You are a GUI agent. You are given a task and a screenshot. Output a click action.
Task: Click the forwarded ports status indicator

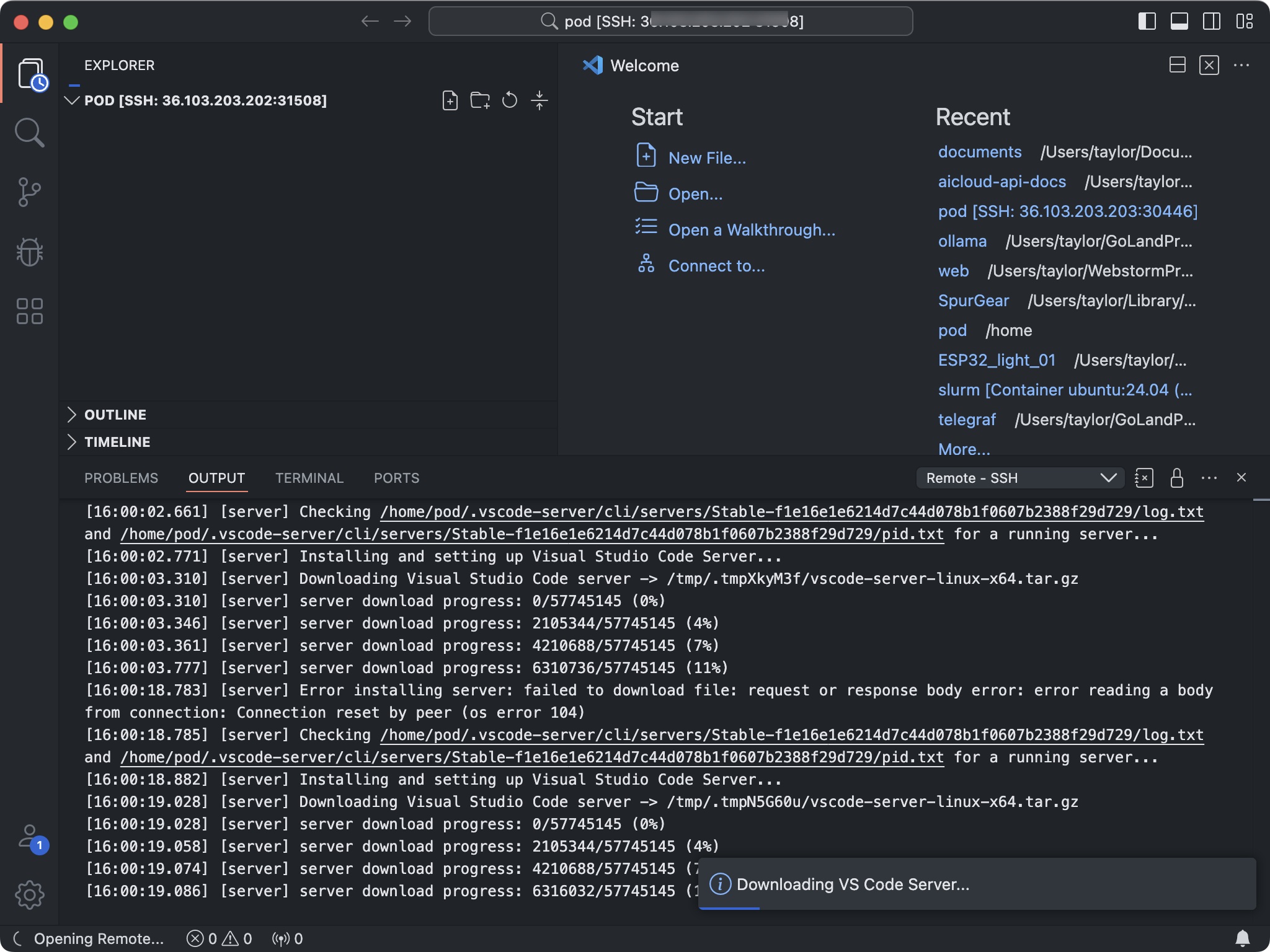click(287, 938)
